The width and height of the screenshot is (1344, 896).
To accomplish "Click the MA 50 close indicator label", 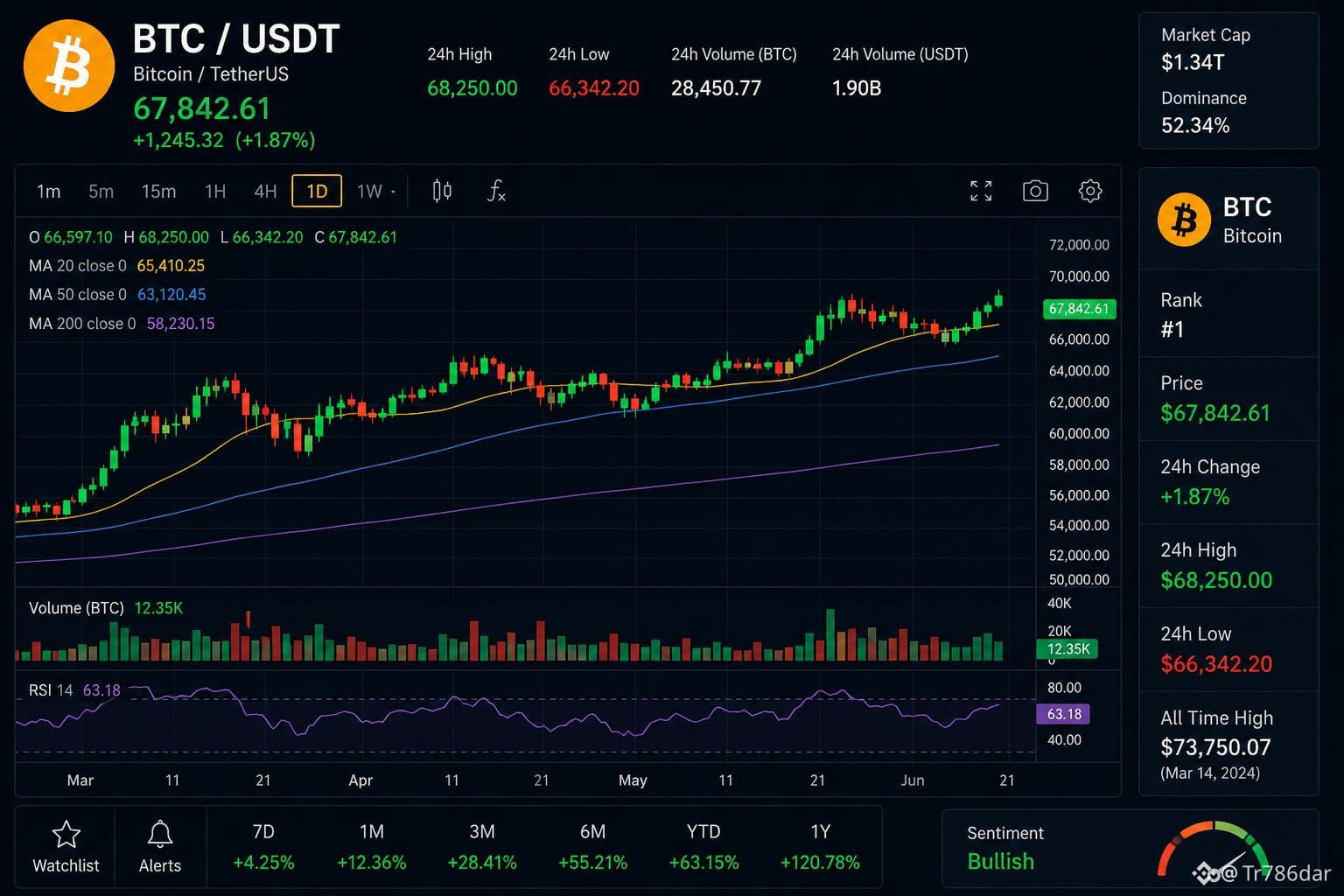I will tap(78, 294).
